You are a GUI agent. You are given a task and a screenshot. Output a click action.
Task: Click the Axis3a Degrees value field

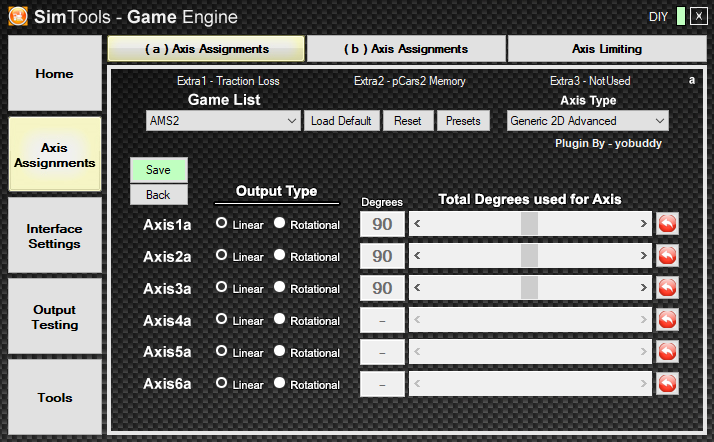[382, 288]
